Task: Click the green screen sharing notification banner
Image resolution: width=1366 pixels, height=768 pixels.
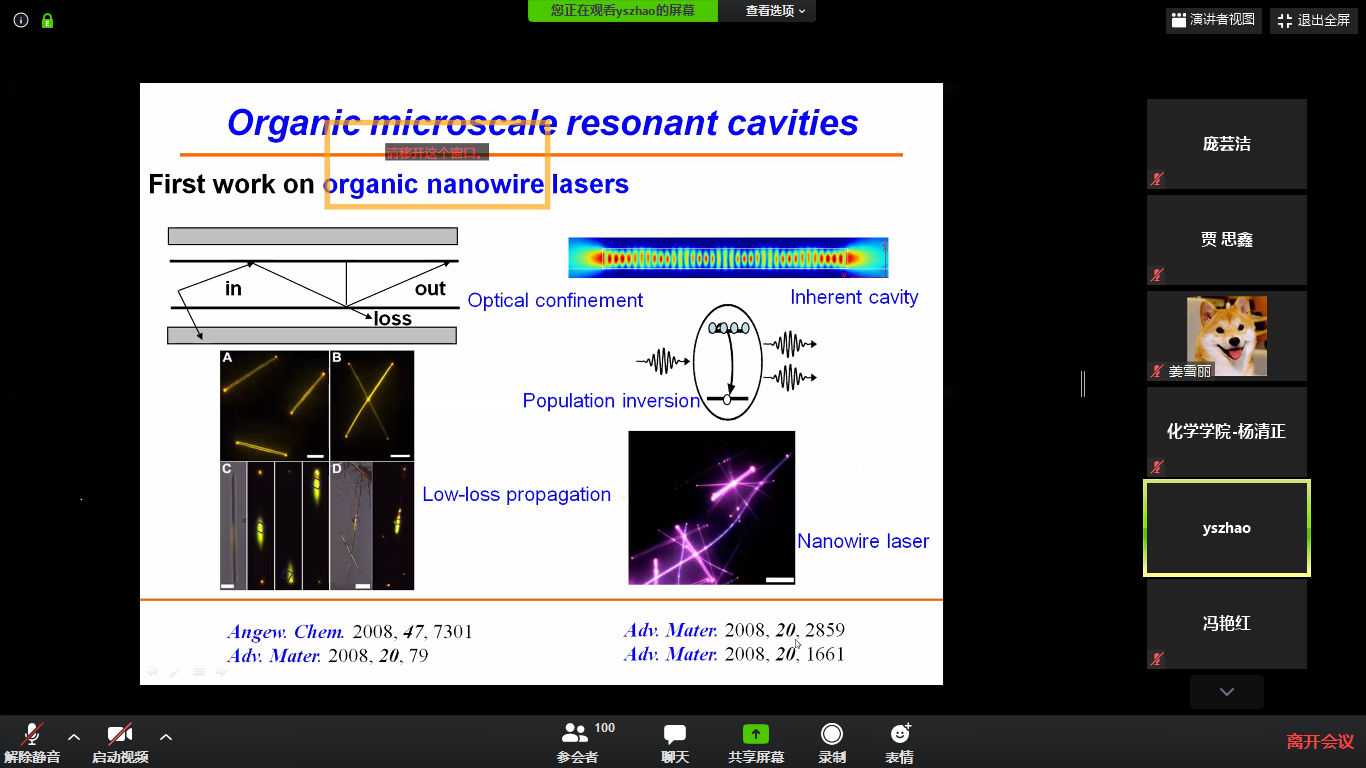Action: coord(624,11)
